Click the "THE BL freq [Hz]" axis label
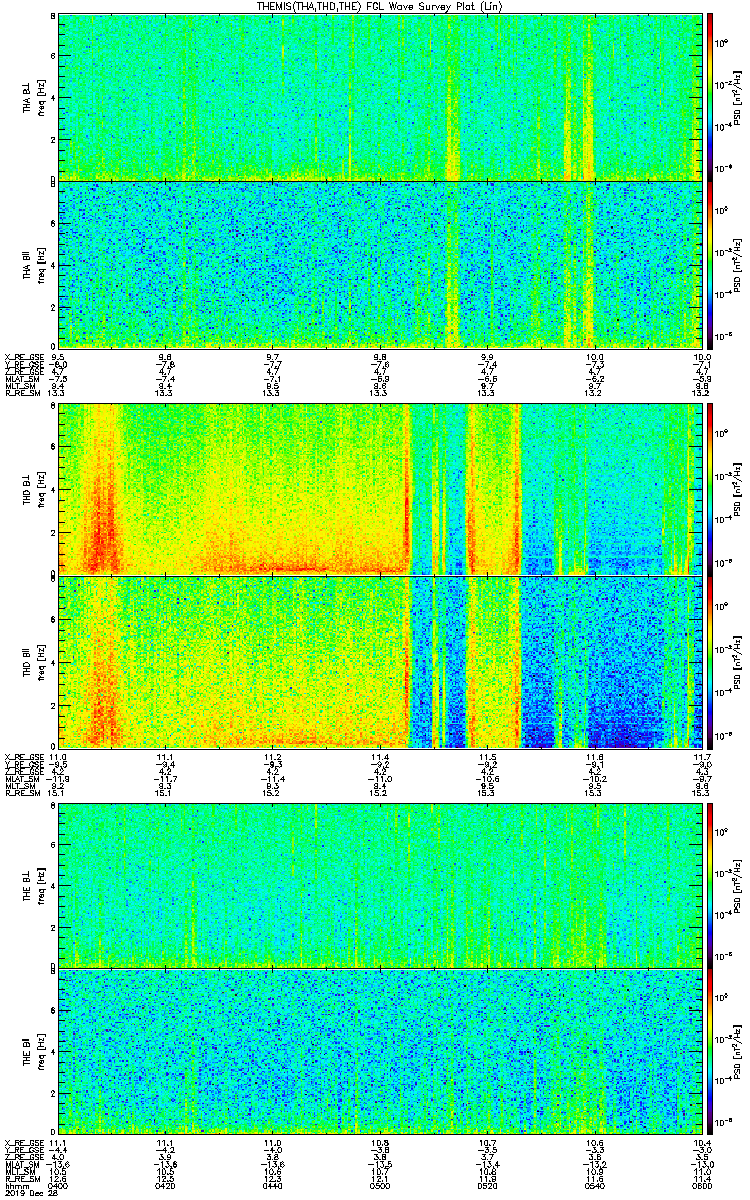750x1200 pixels. pos(32,884)
